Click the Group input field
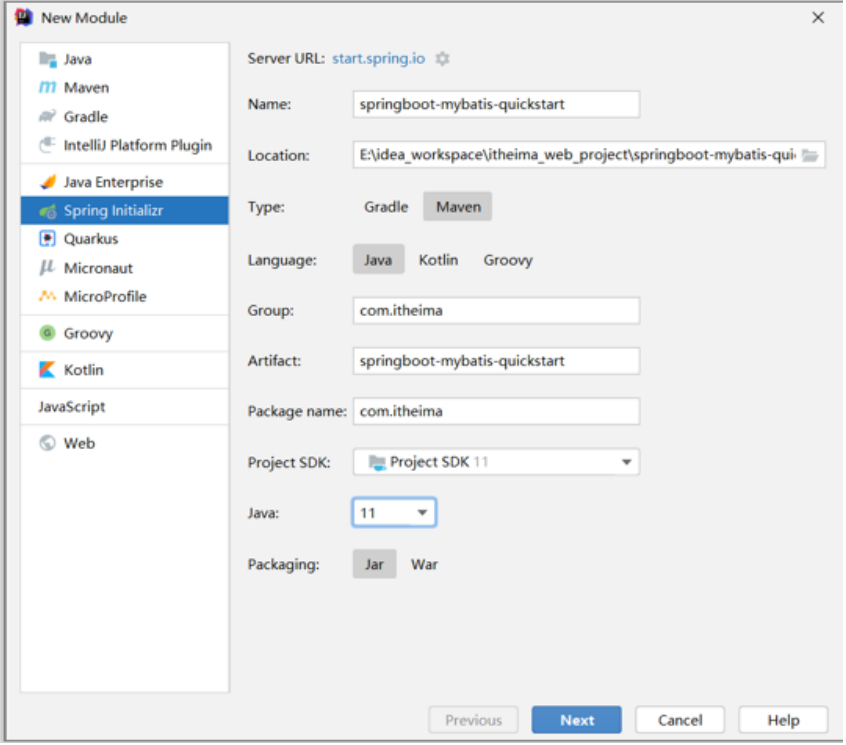Screen dimensions: 846x745 [496, 311]
